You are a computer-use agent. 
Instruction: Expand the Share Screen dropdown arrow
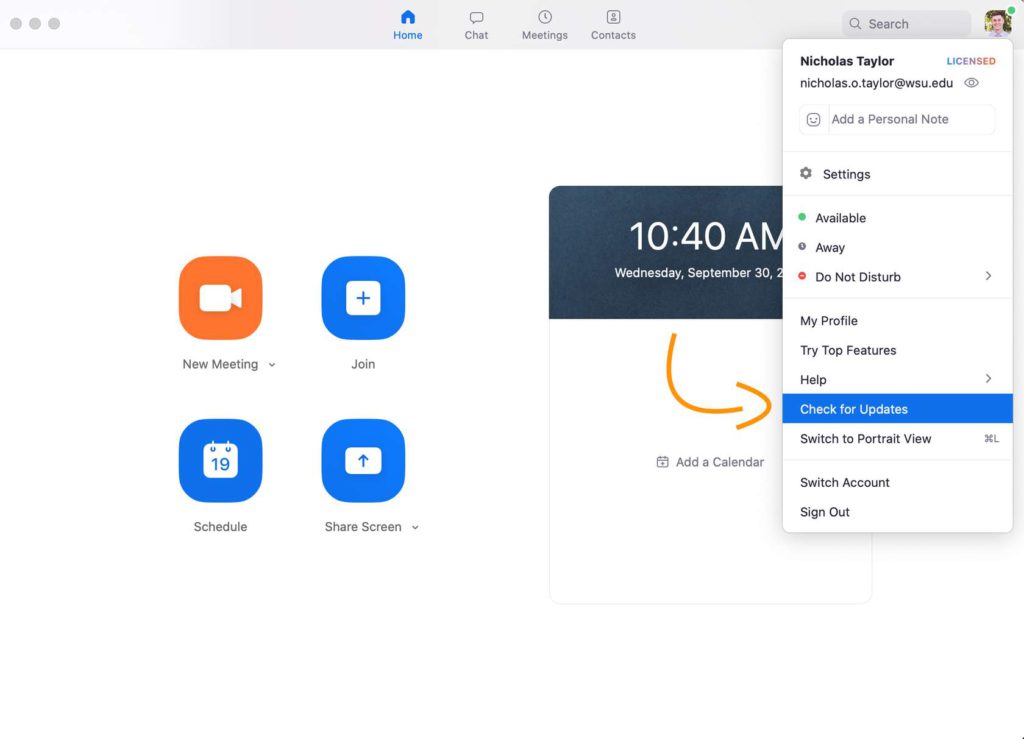tap(415, 528)
